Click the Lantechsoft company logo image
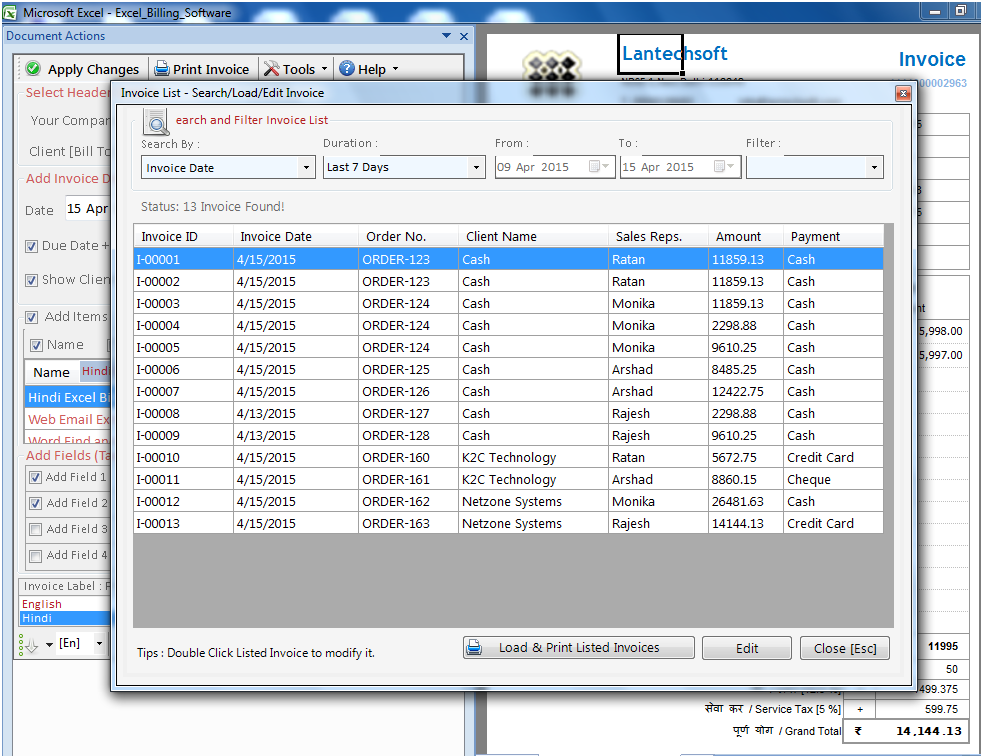 tap(552, 74)
